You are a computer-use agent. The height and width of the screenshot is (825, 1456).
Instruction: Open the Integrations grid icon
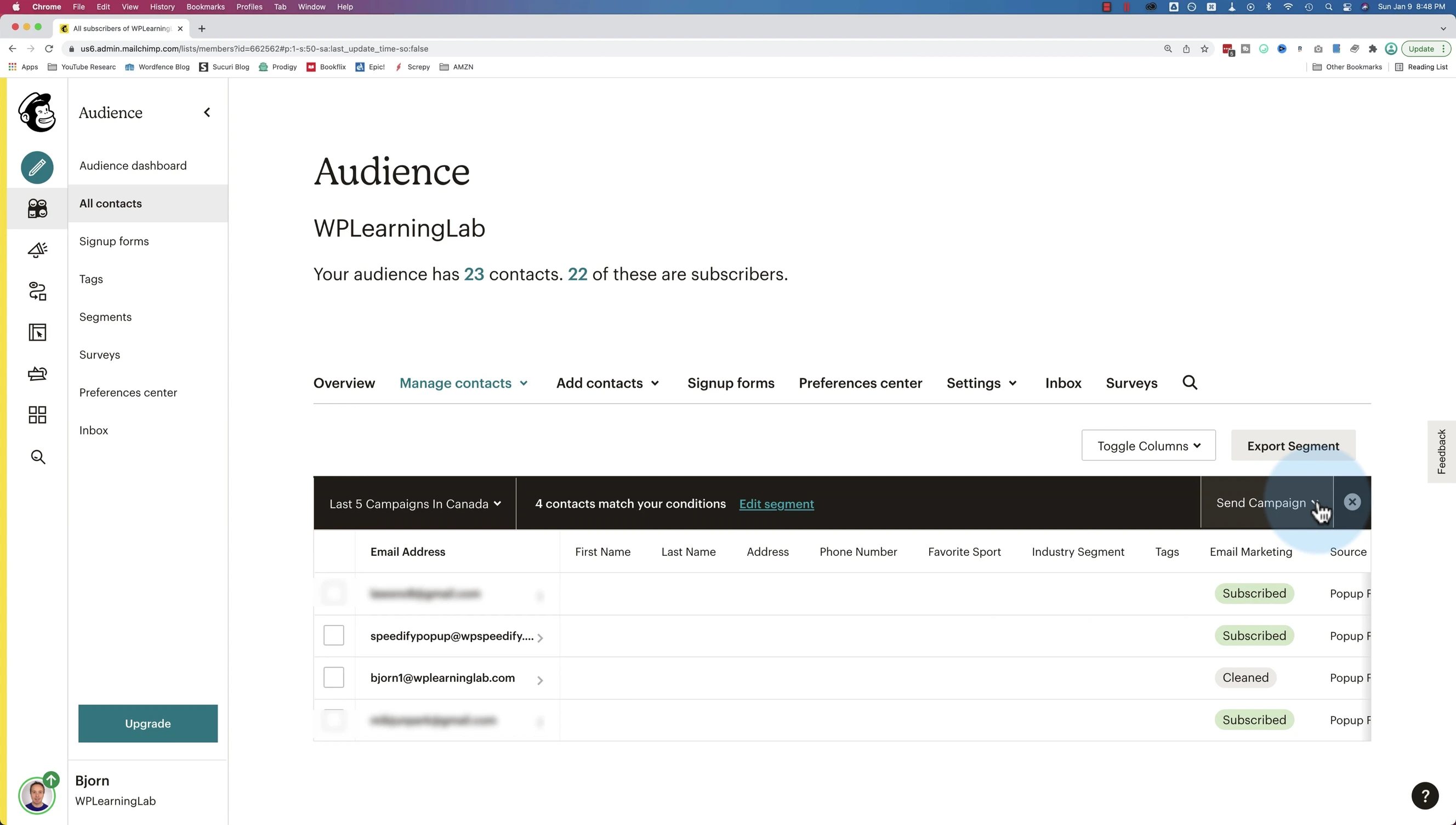point(37,416)
